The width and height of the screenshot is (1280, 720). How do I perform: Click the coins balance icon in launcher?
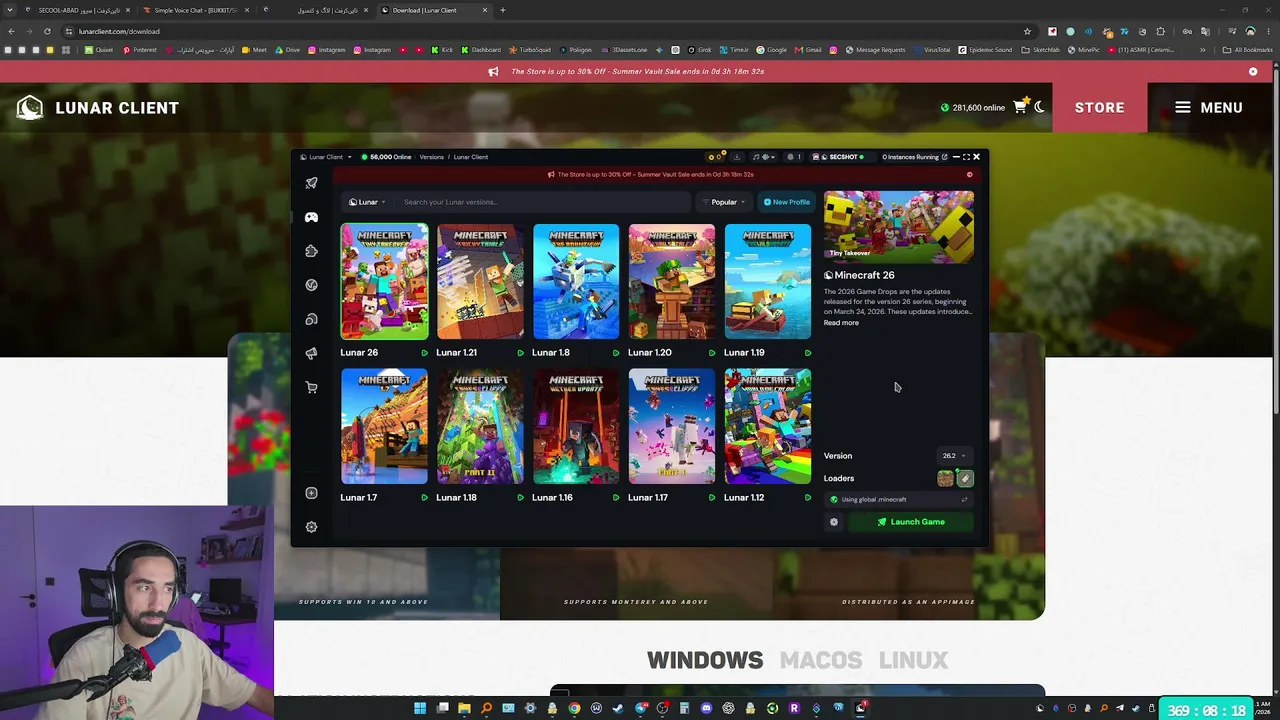715,157
